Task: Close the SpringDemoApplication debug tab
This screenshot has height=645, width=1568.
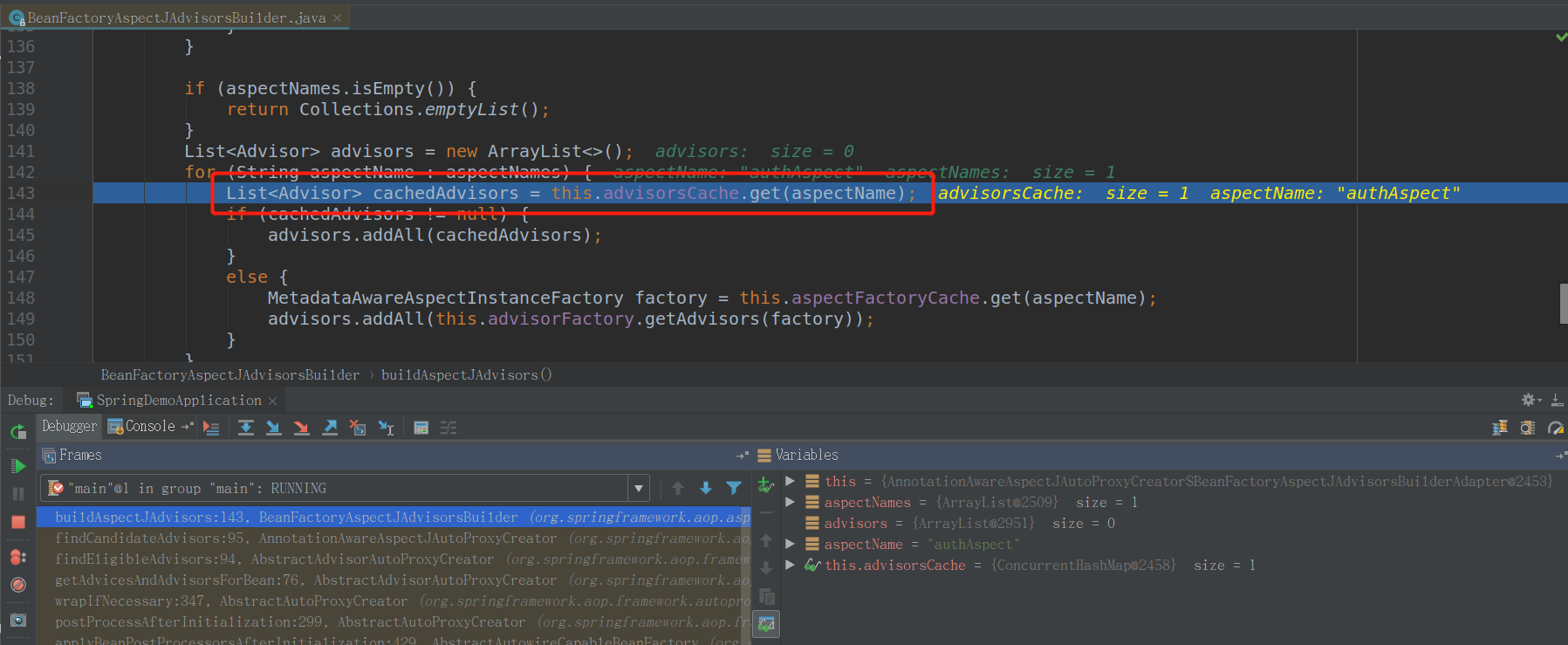Action: (272, 401)
